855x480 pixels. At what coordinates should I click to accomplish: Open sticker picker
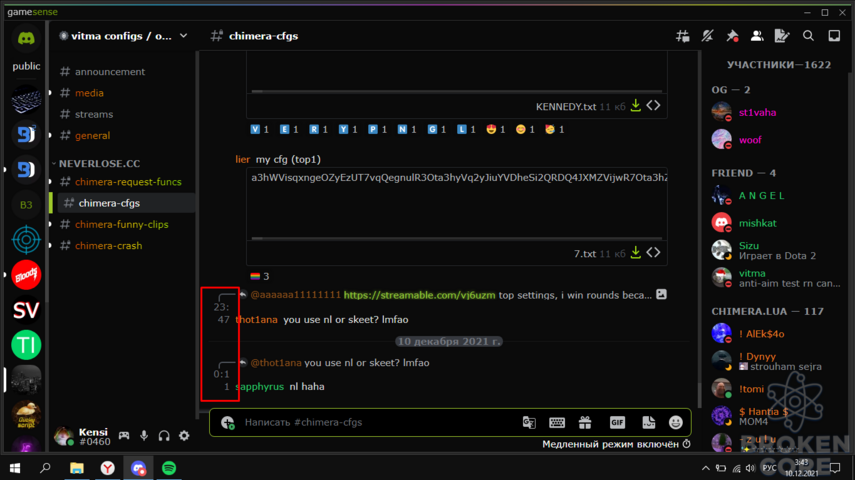(648, 422)
